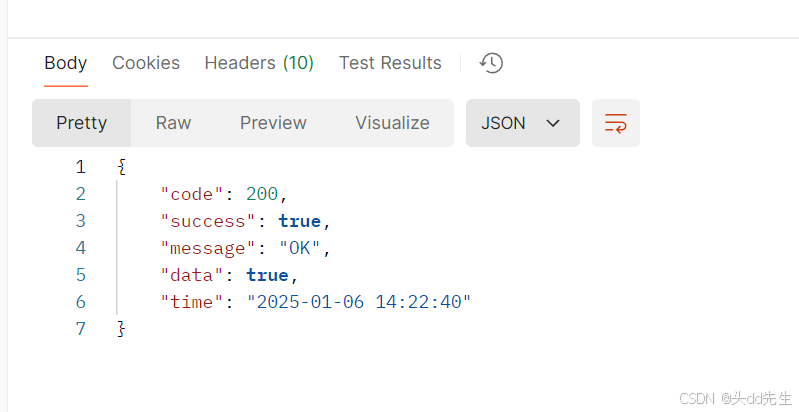Switch to Raw view mode
This screenshot has width=799, height=412.
pyautogui.click(x=173, y=123)
